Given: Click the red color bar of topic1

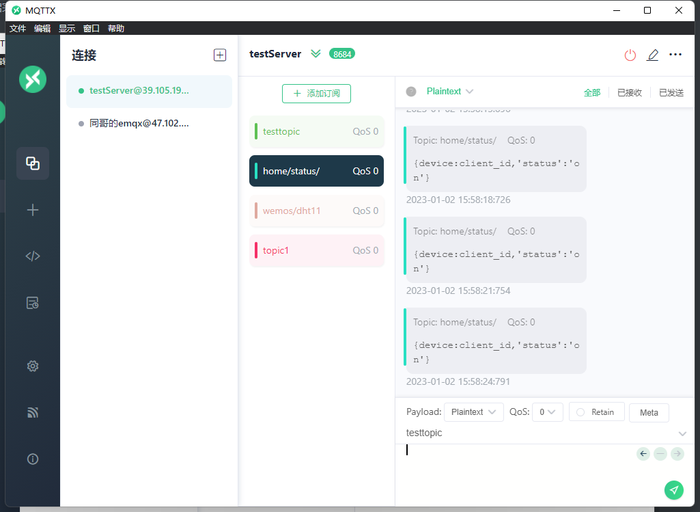Looking at the screenshot, I should [x=256, y=250].
